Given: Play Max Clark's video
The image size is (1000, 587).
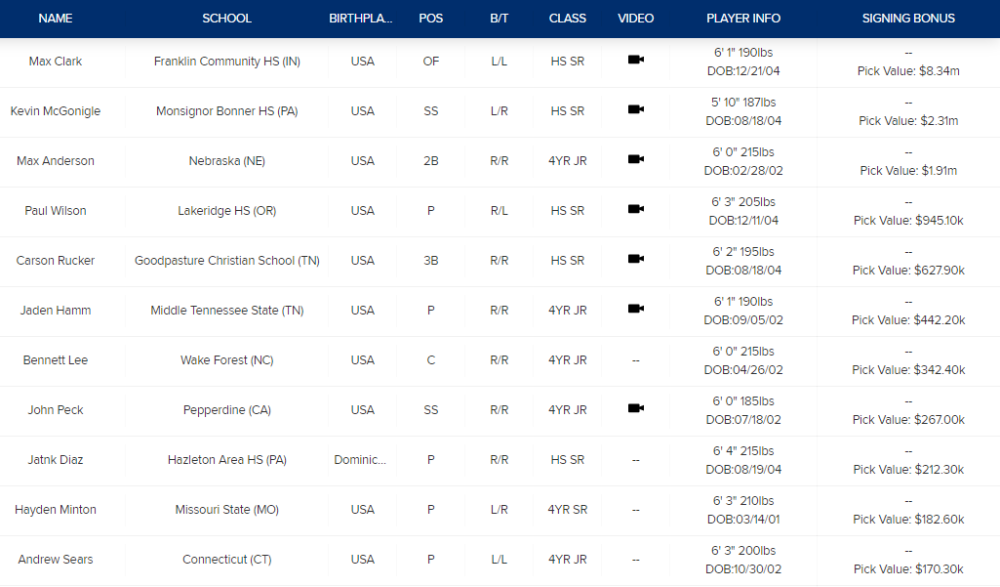Looking at the screenshot, I should [x=635, y=60].
